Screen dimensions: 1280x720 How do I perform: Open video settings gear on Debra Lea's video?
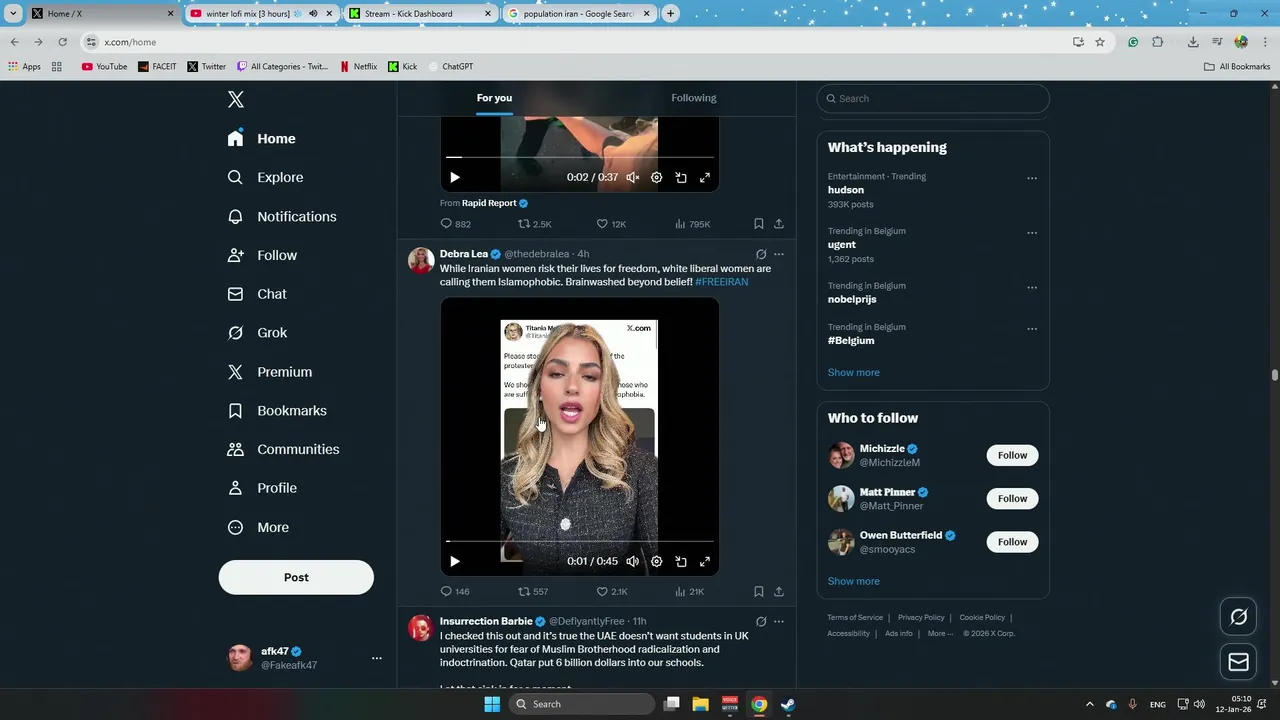pyautogui.click(x=656, y=561)
